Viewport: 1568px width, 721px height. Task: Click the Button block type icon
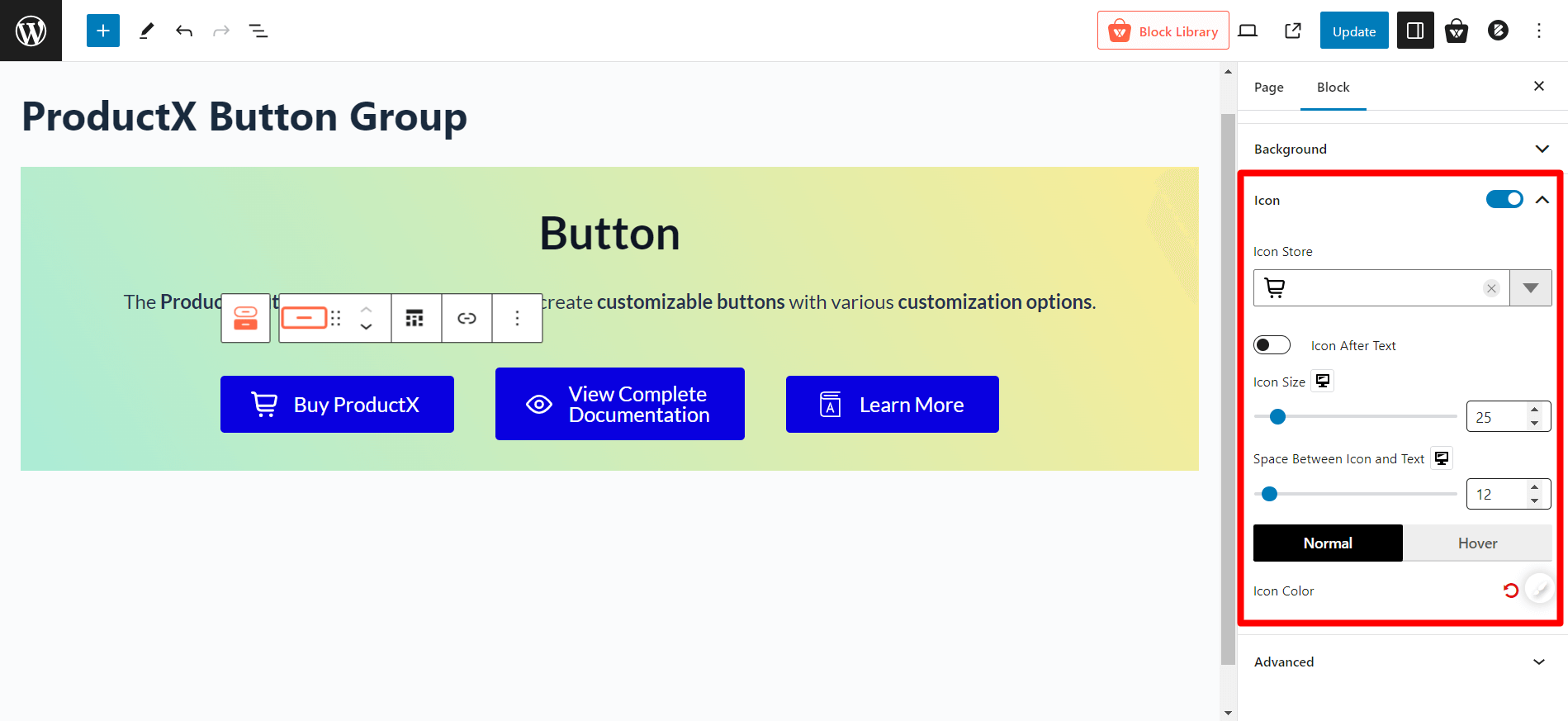[x=304, y=318]
